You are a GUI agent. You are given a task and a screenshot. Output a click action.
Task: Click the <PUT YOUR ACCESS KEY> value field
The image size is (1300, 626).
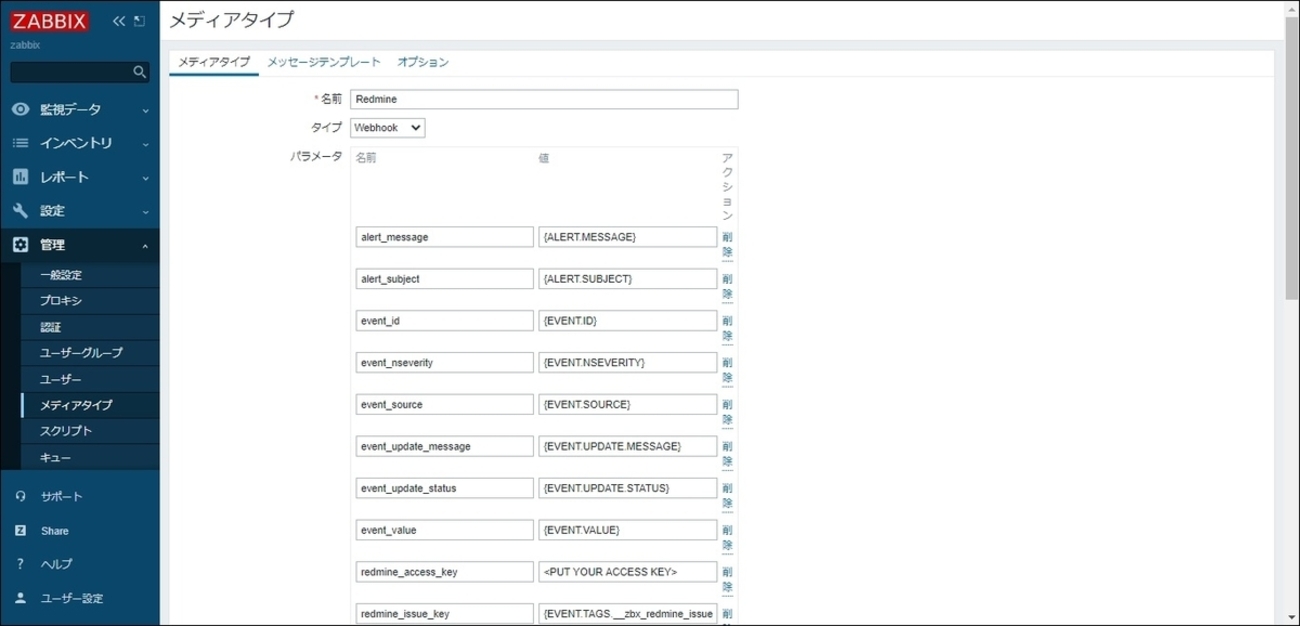(628, 572)
